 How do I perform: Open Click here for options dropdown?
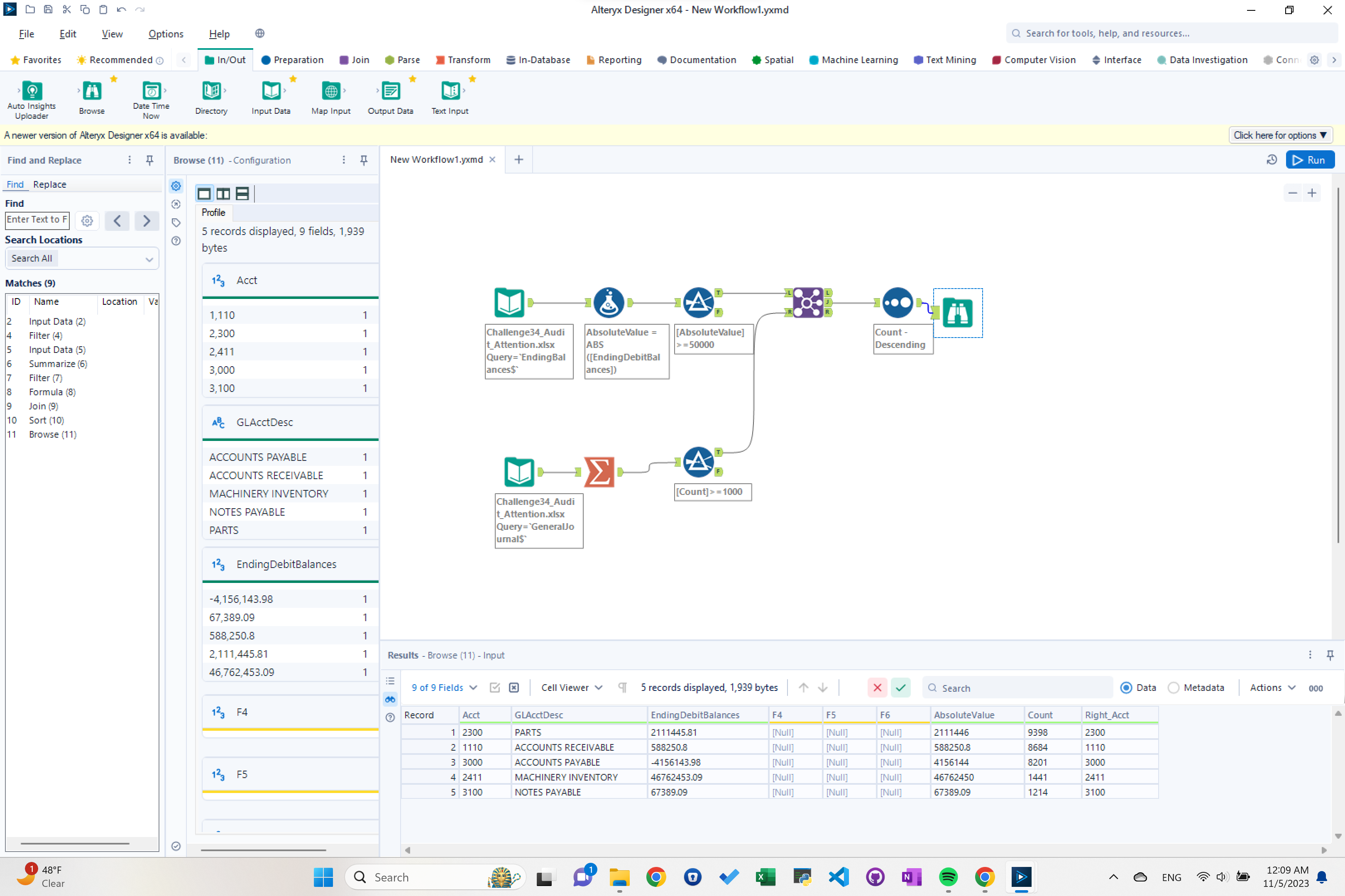(x=1280, y=135)
